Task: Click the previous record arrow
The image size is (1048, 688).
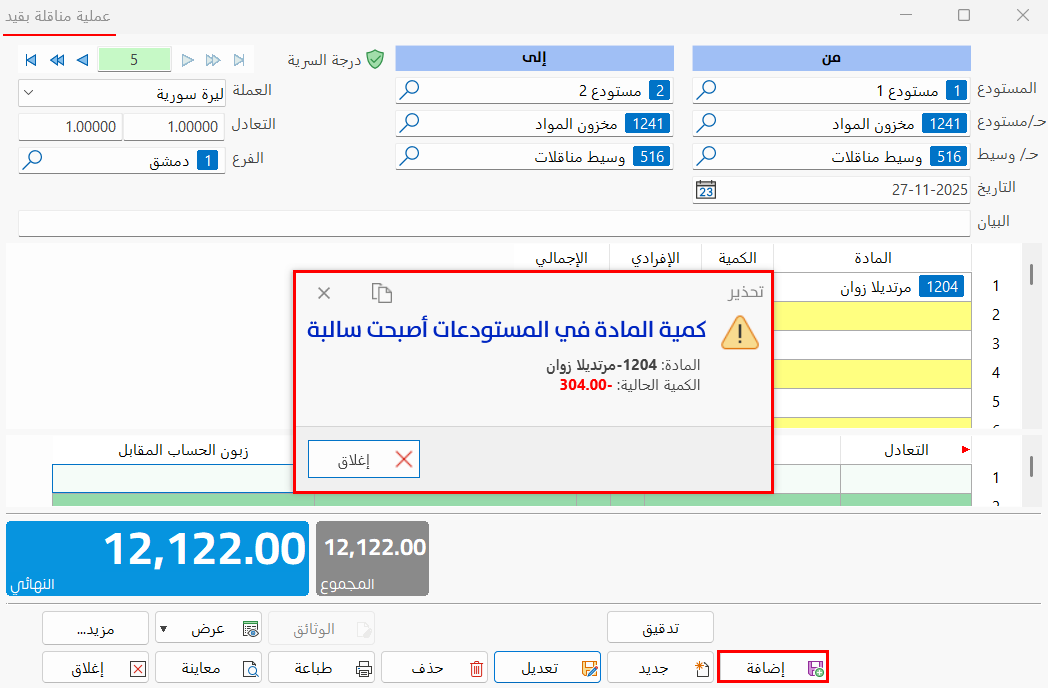Action: click(x=82, y=60)
